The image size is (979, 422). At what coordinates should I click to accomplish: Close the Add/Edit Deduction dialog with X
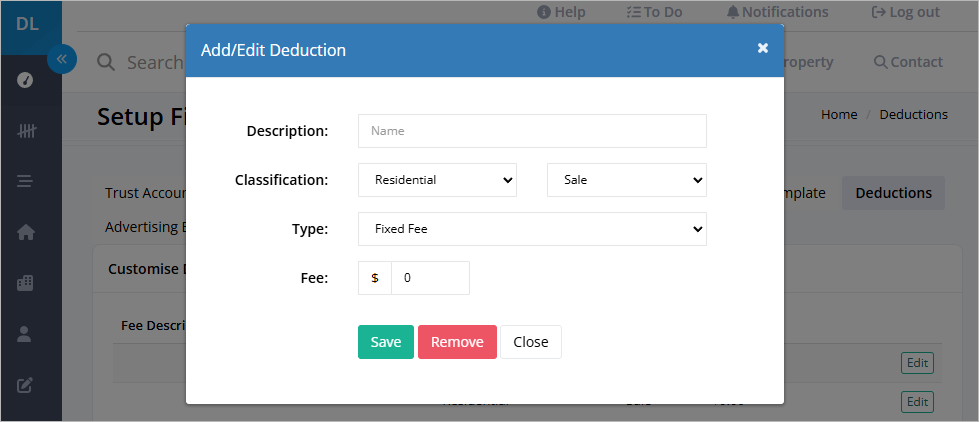click(x=762, y=48)
